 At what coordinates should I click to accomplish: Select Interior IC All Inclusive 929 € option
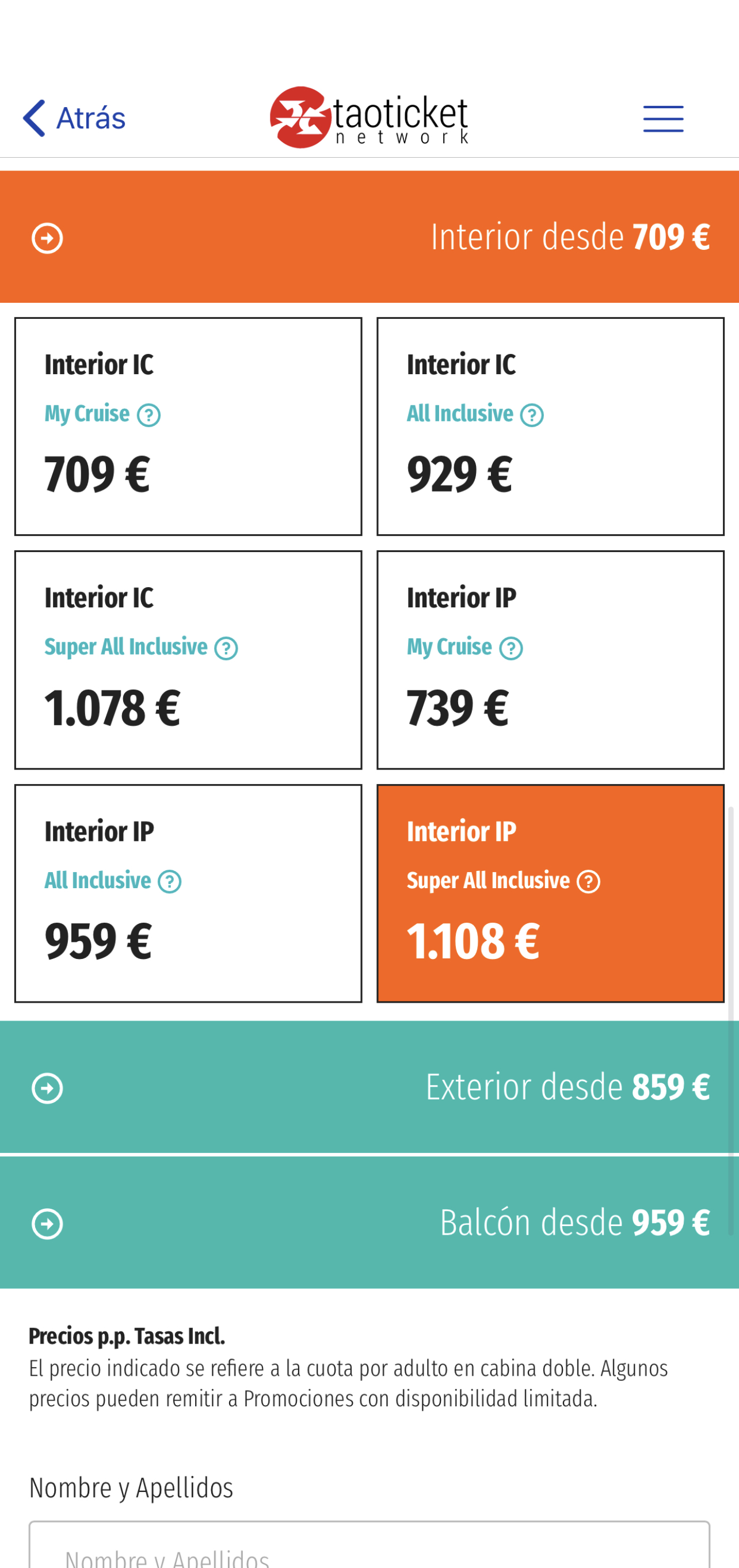point(550,427)
